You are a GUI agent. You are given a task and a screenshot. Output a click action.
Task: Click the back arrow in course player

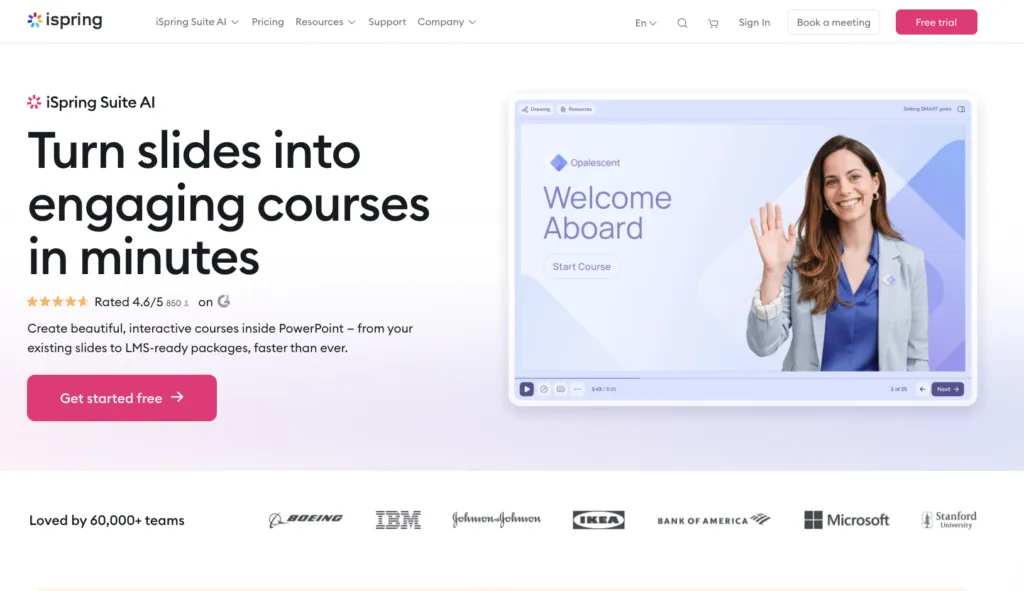pyautogui.click(x=922, y=389)
